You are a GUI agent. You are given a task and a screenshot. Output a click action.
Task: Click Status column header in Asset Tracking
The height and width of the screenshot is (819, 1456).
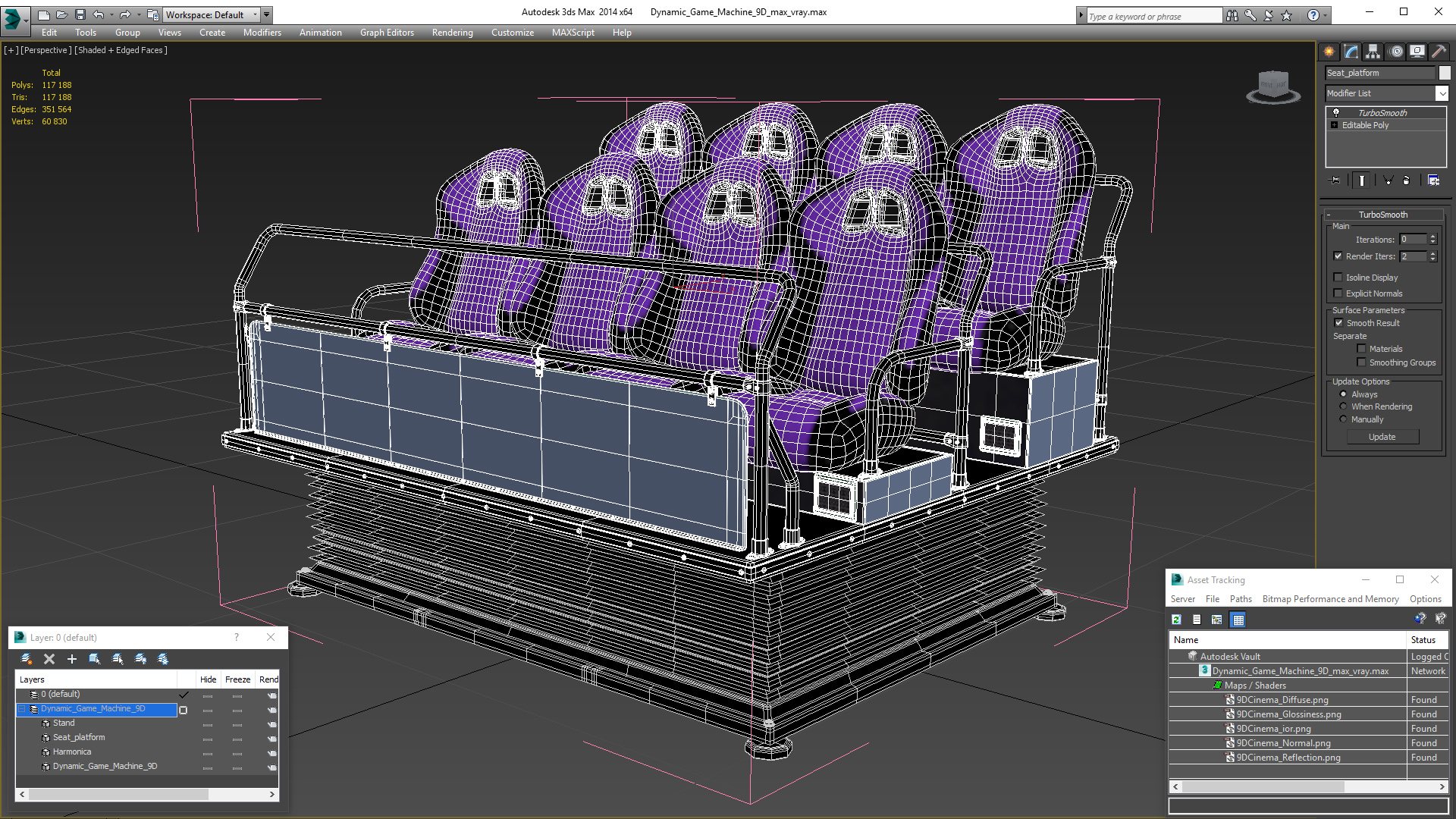tap(1427, 640)
